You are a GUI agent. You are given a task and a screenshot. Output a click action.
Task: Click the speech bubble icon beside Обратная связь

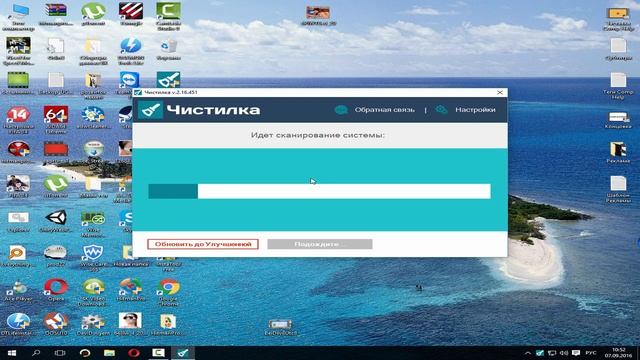coord(341,110)
